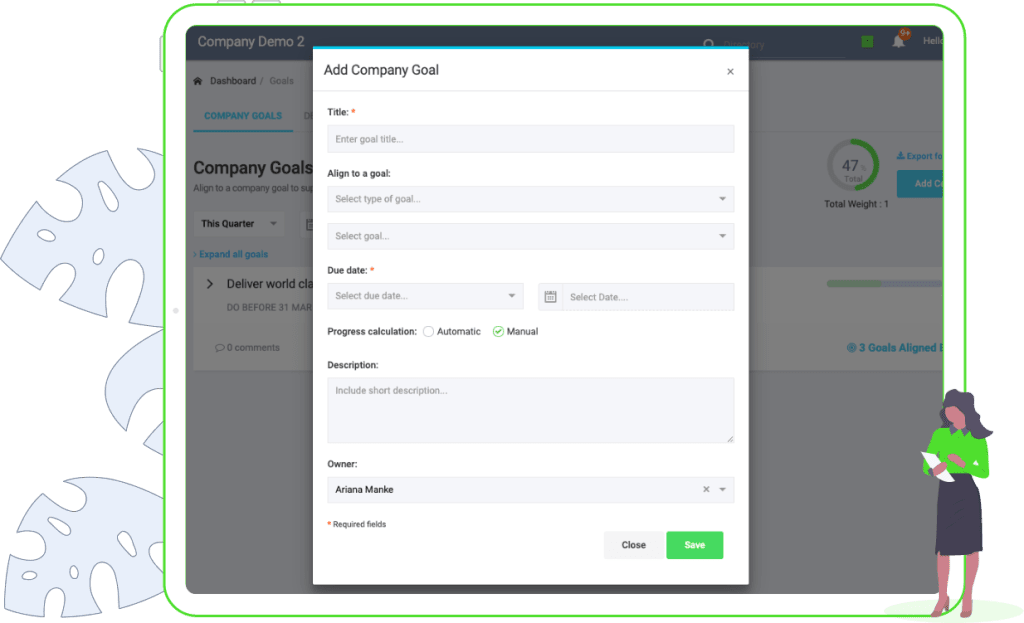Switch to the Company Goals tab
The height and width of the screenshot is (623, 1024).
(x=243, y=116)
